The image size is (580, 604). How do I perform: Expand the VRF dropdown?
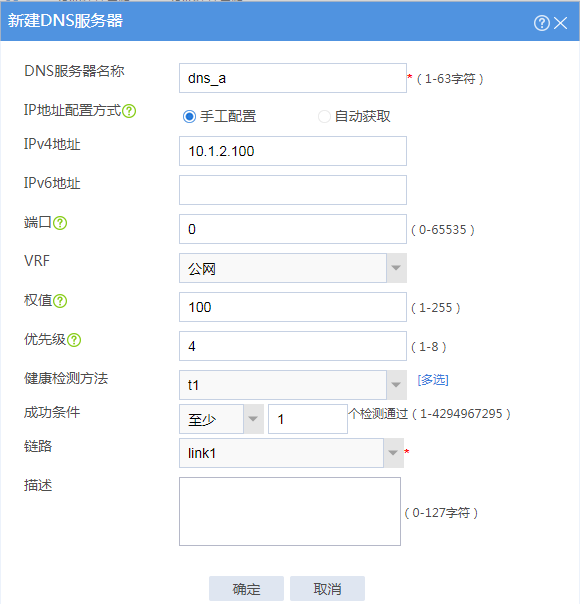[396, 268]
